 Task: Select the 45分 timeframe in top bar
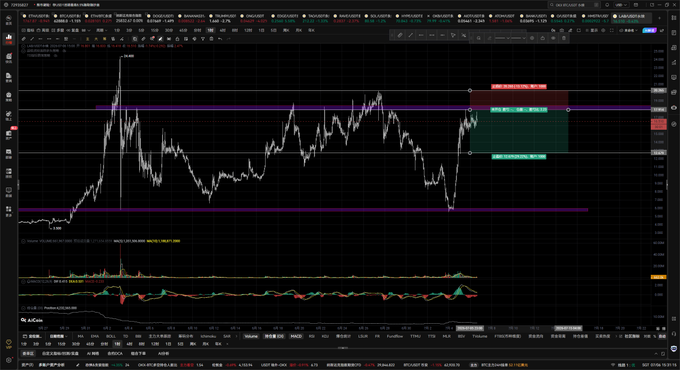coord(183,30)
